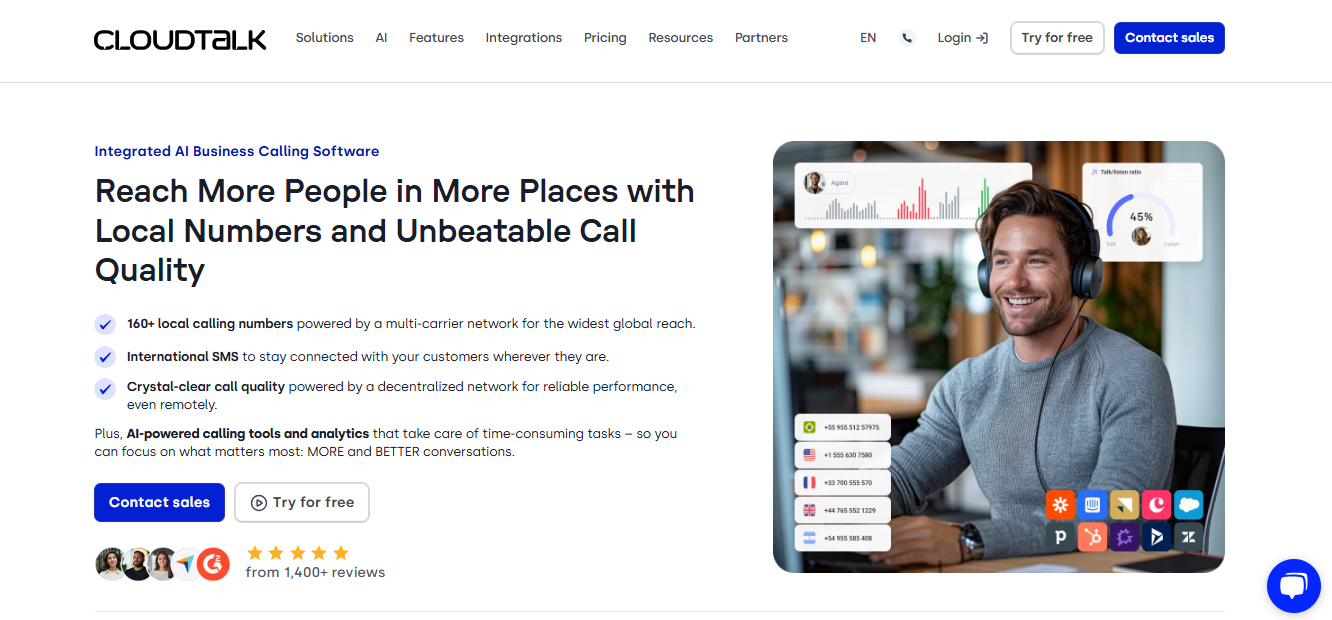Viewport: 1332px width, 620px height.
Task: Click the Pipedrive integration icon
Action: click(1060, 537)
